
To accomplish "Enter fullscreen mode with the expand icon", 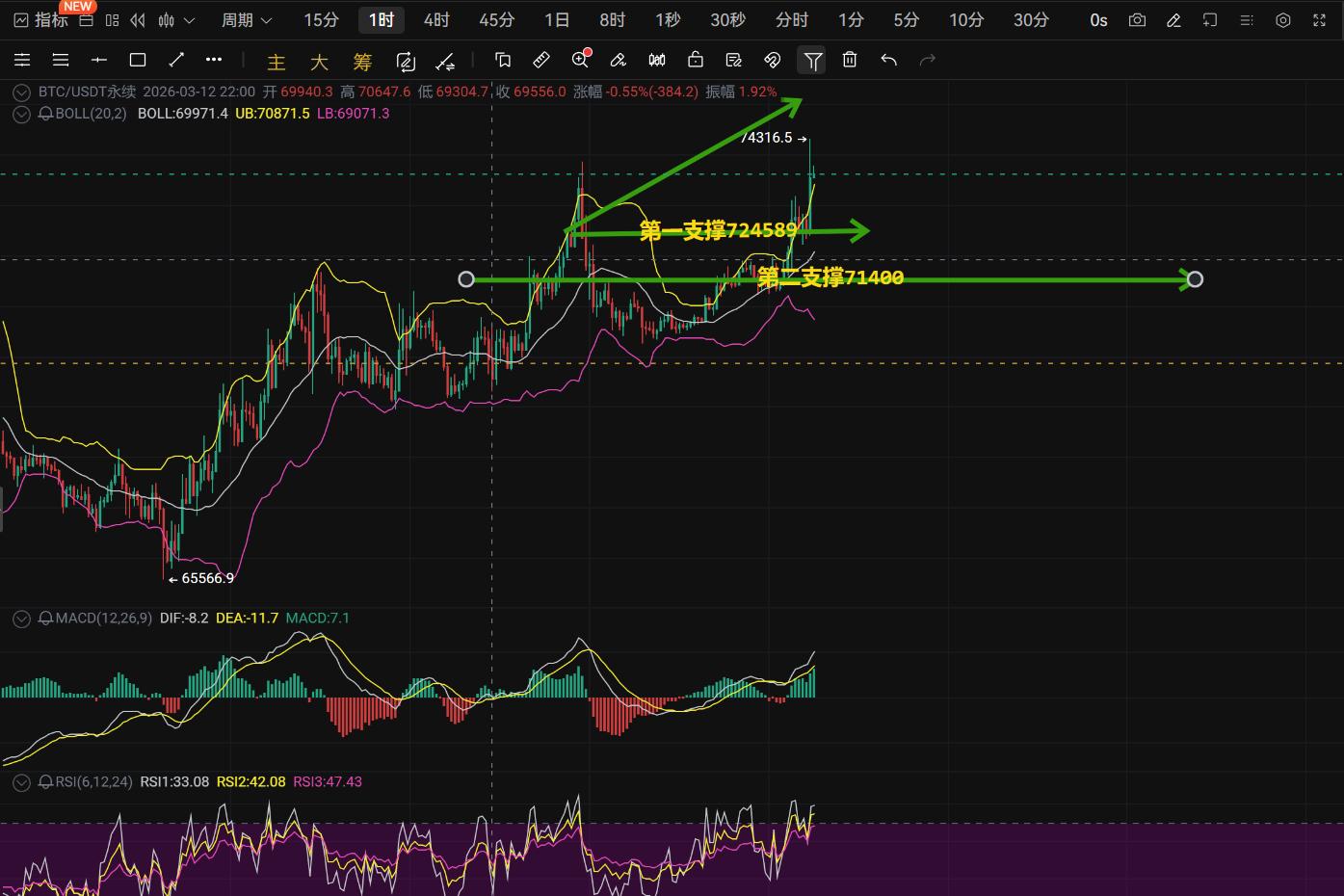I will (1319, 19).
